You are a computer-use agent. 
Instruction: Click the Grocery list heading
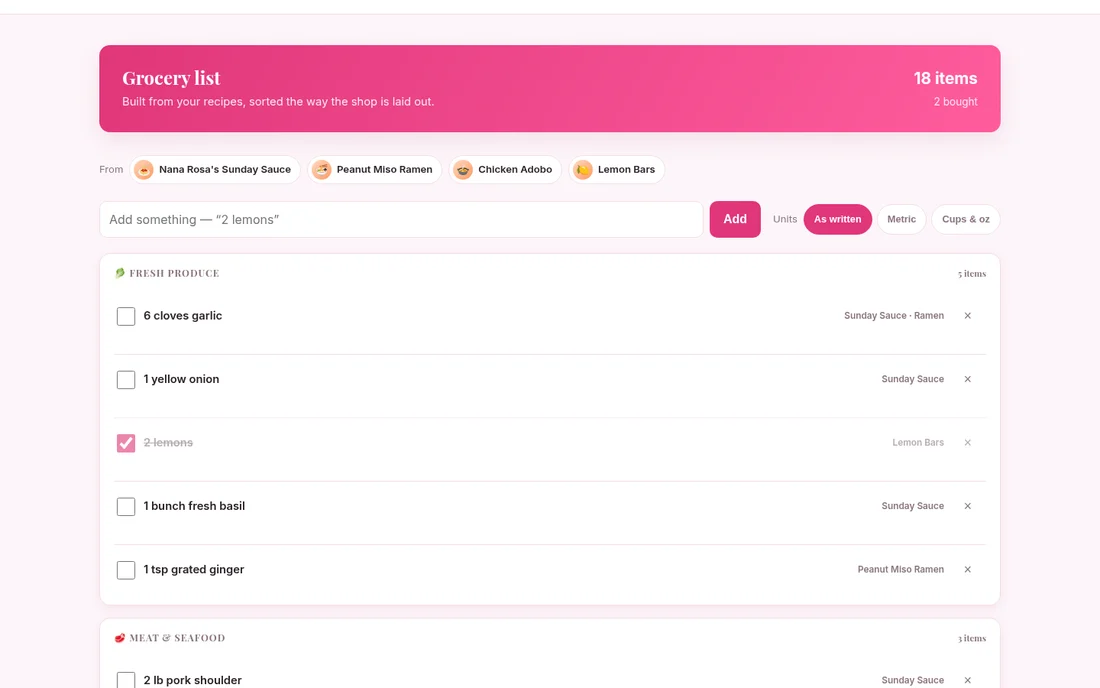tap(171, 78)
